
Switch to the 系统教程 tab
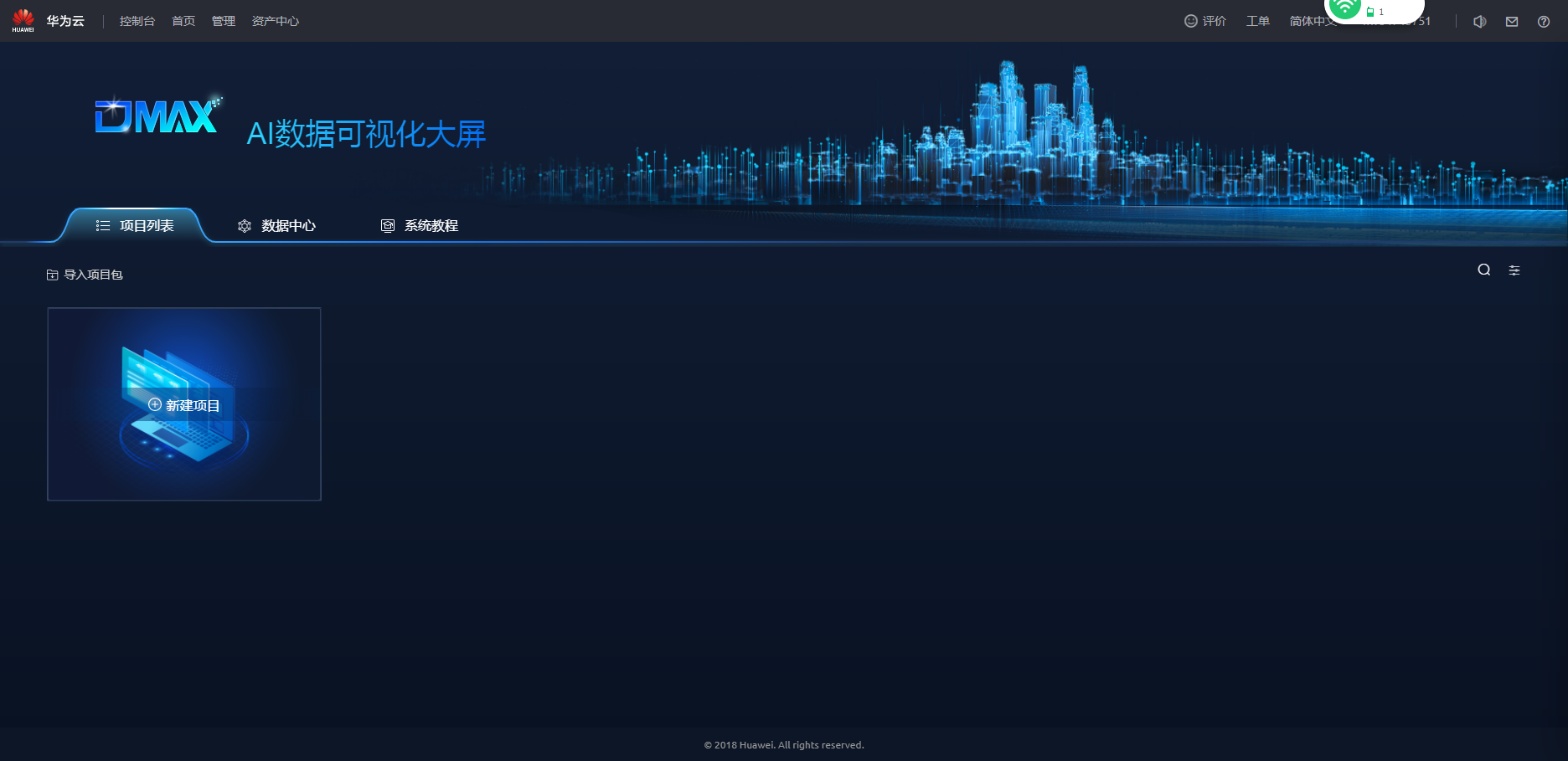(420, 226)
